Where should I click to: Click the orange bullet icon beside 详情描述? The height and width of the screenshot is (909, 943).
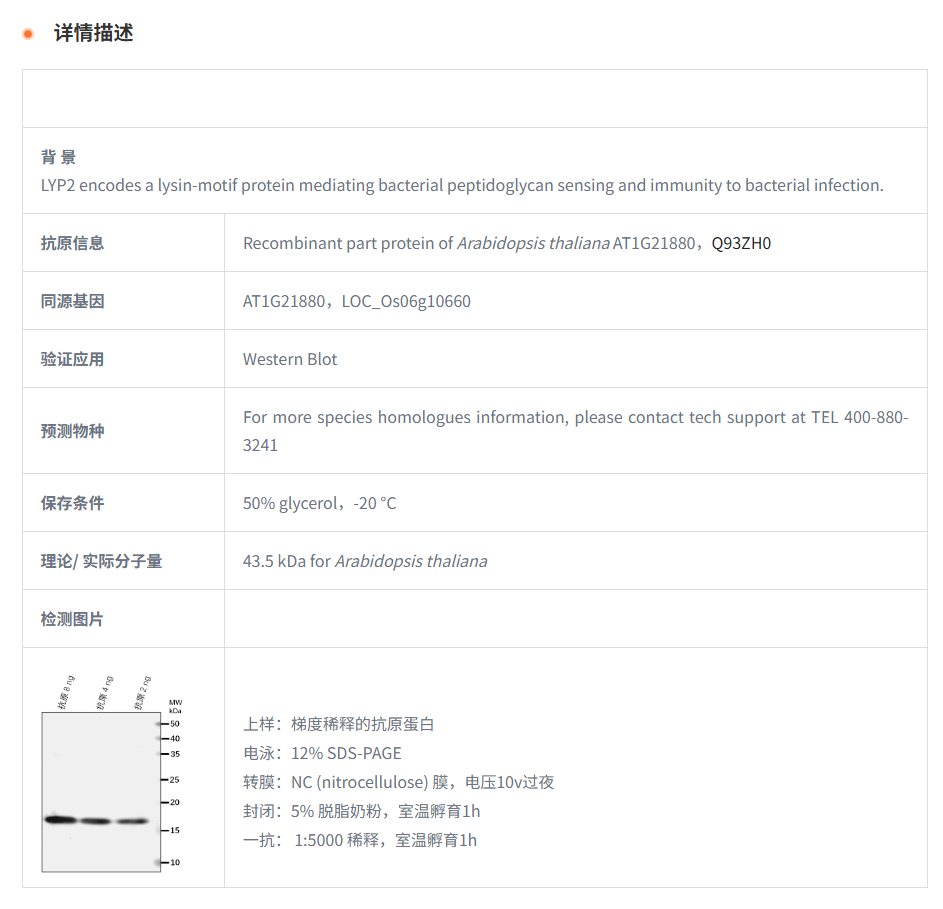28,34
